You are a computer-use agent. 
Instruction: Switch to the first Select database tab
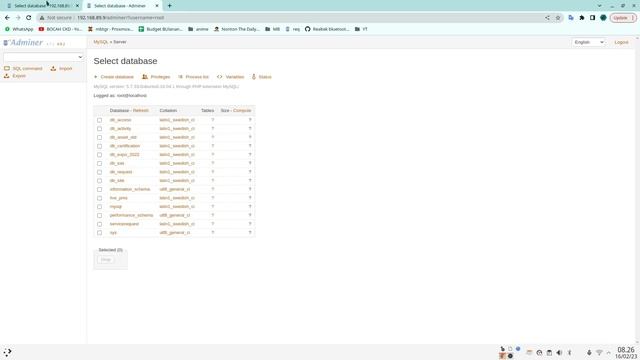coord(42,6)
